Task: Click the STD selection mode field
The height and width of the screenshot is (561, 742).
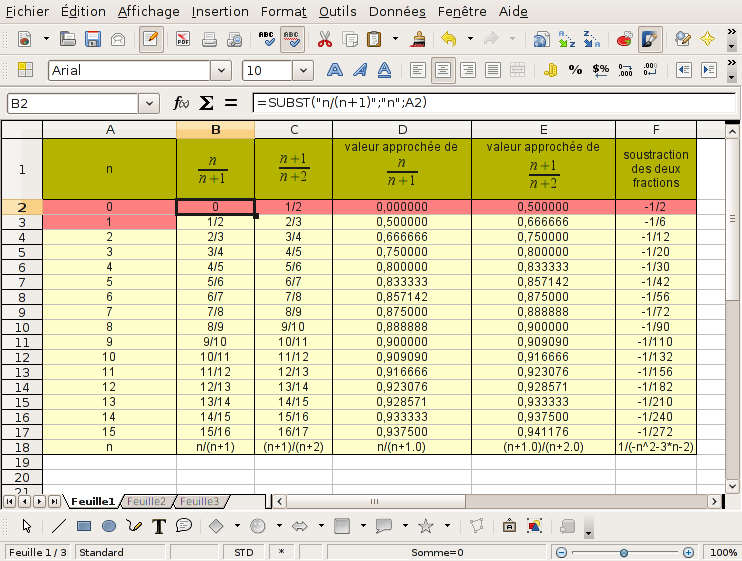Action: click(x=243, y=552)
